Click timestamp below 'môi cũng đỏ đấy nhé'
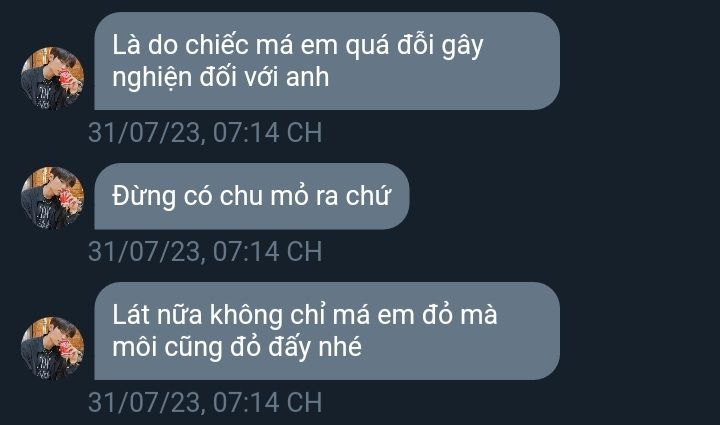Viewport: 720px width, 425px height. (x=205, y=403)
